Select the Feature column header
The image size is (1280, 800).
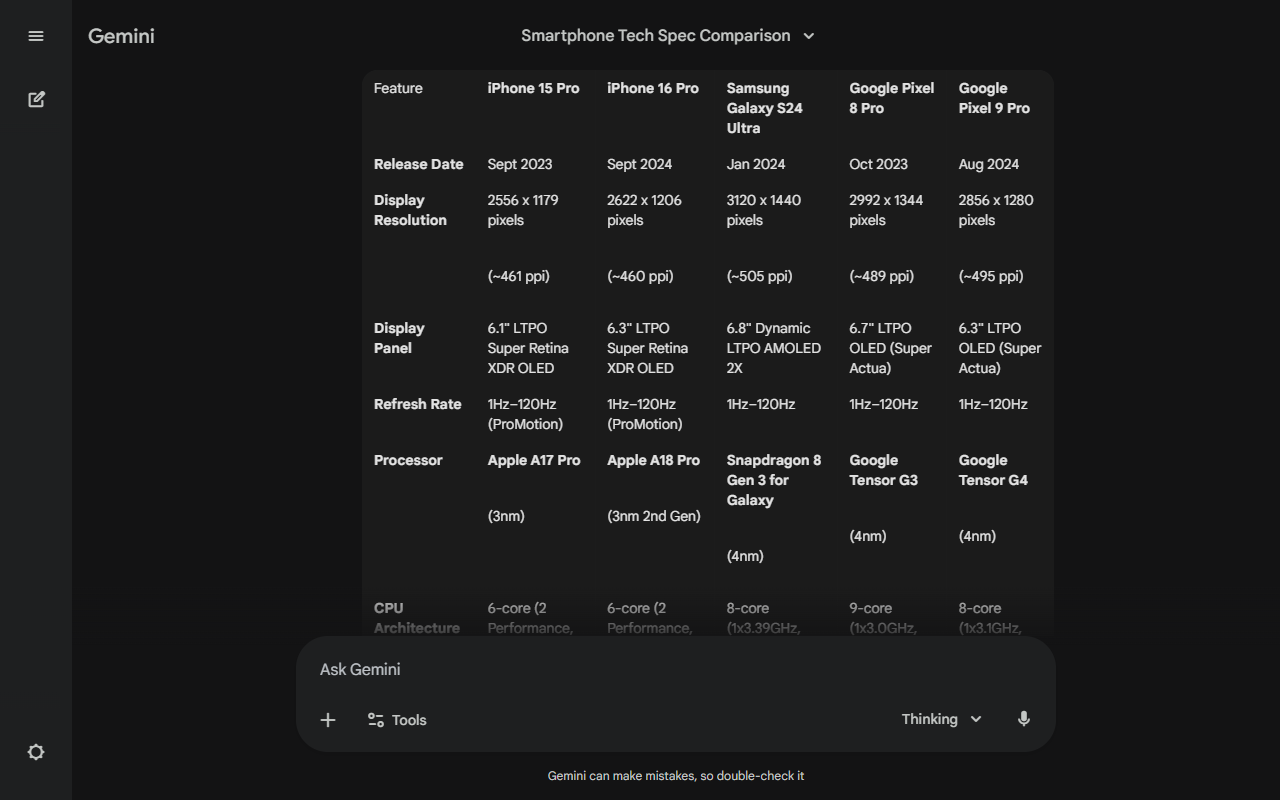[x=398, y=88]
